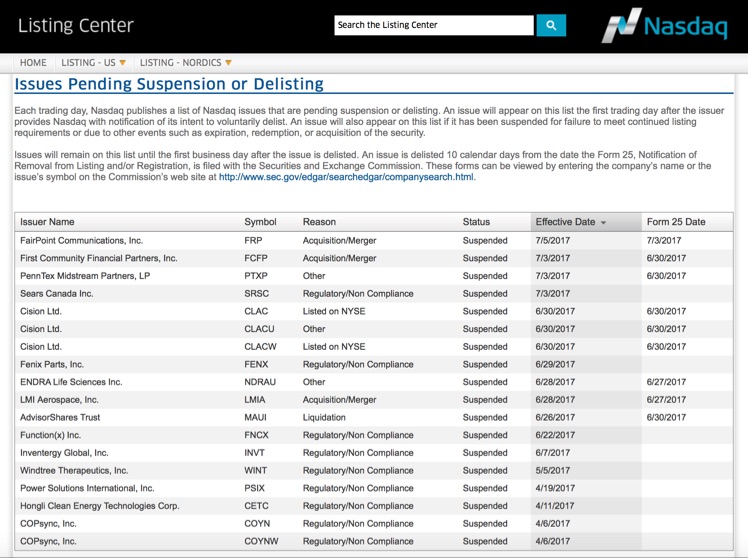
Task: Click the Liquidation reason cell
Action: click(324, 417)
